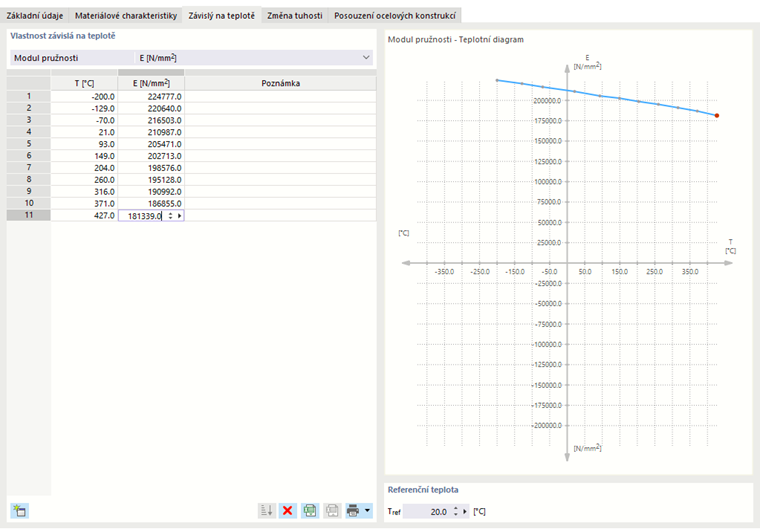
Task: Click the E value 210987.0
Action: (x=151, y=132)
